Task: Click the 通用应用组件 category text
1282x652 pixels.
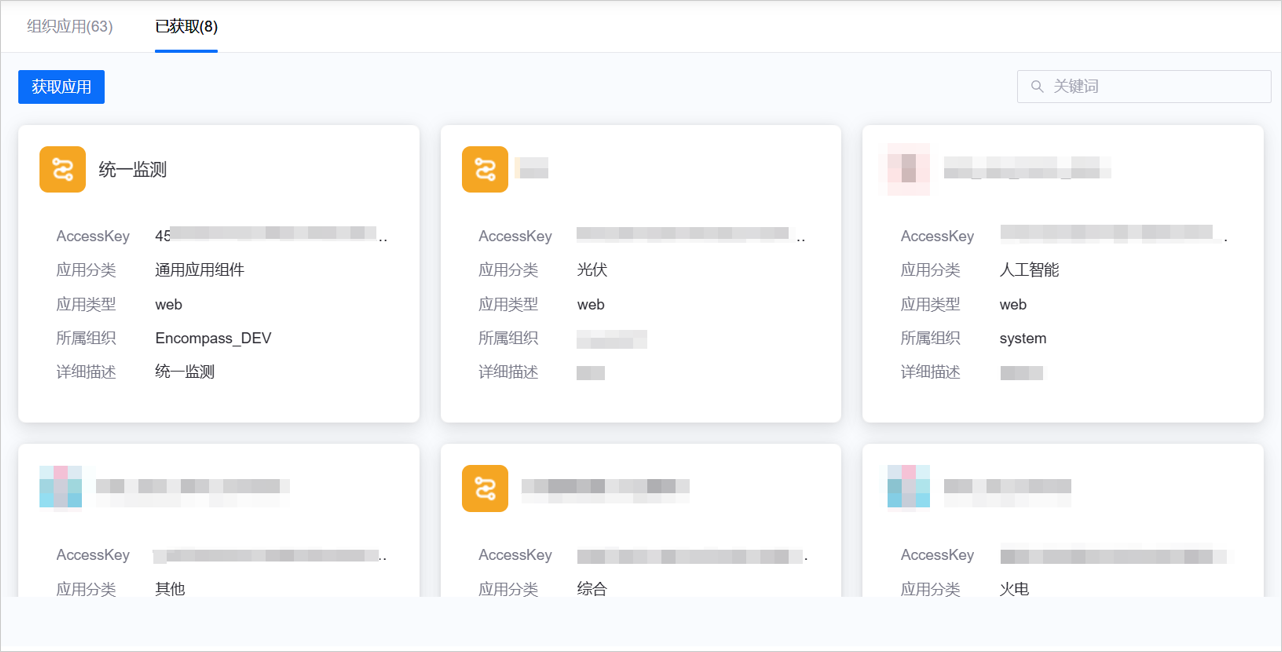Action: 200,270
